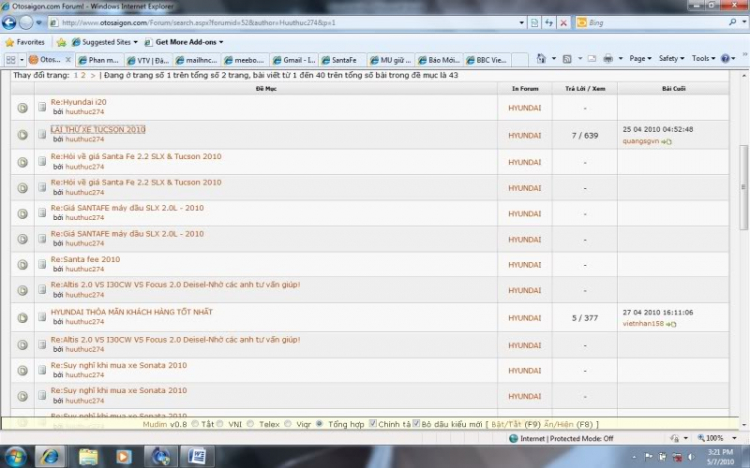Open the address bar history dropdown arrow

521,22
